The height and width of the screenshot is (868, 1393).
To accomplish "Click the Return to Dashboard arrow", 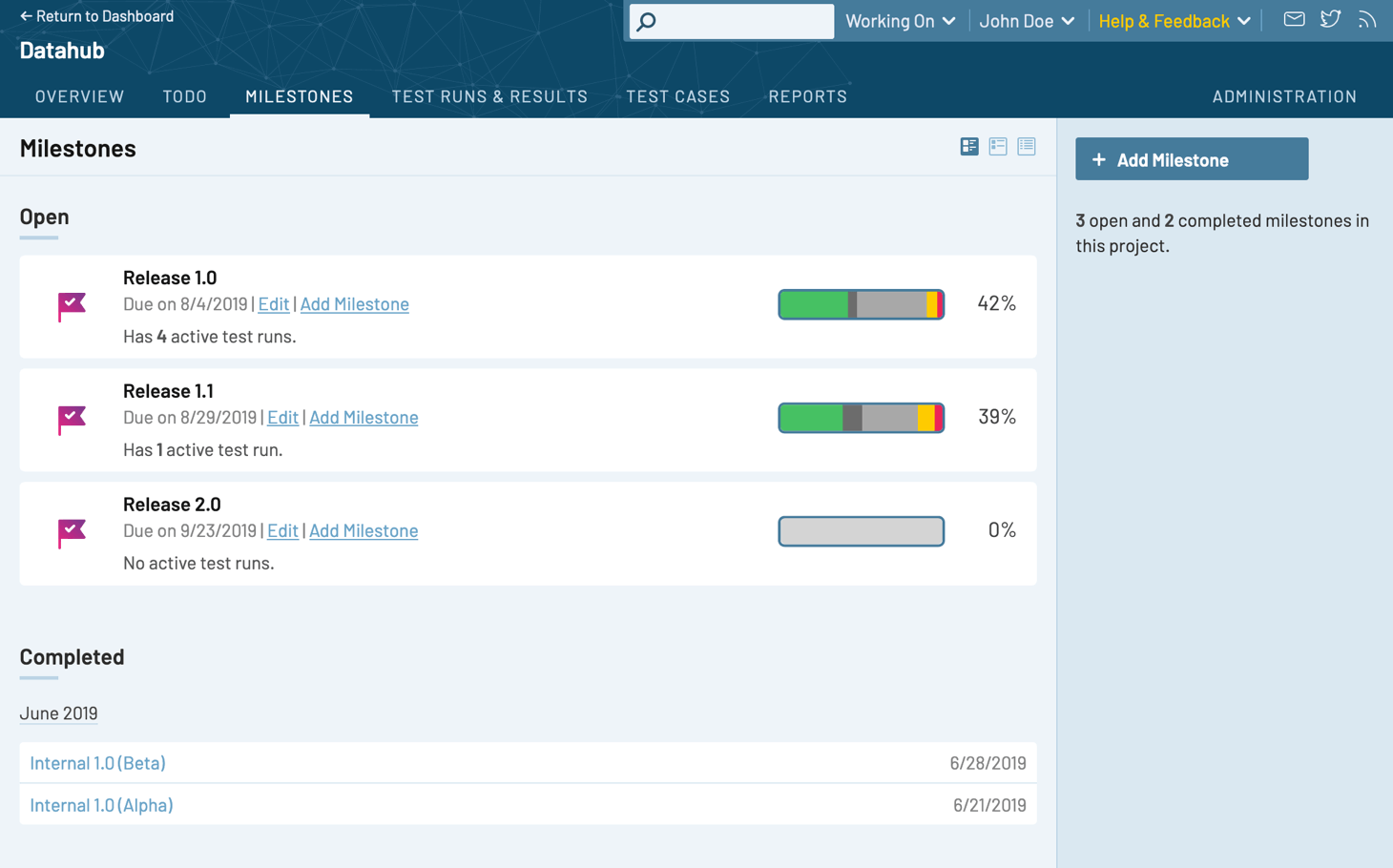I will [27, 16].
